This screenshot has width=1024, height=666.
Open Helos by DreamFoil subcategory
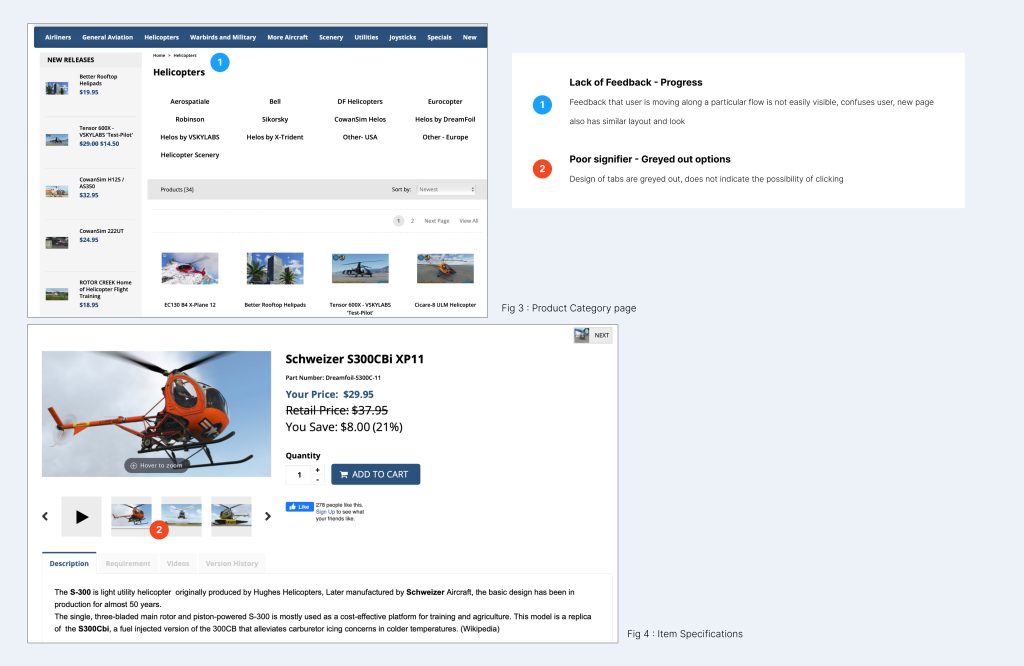[445, 119]
